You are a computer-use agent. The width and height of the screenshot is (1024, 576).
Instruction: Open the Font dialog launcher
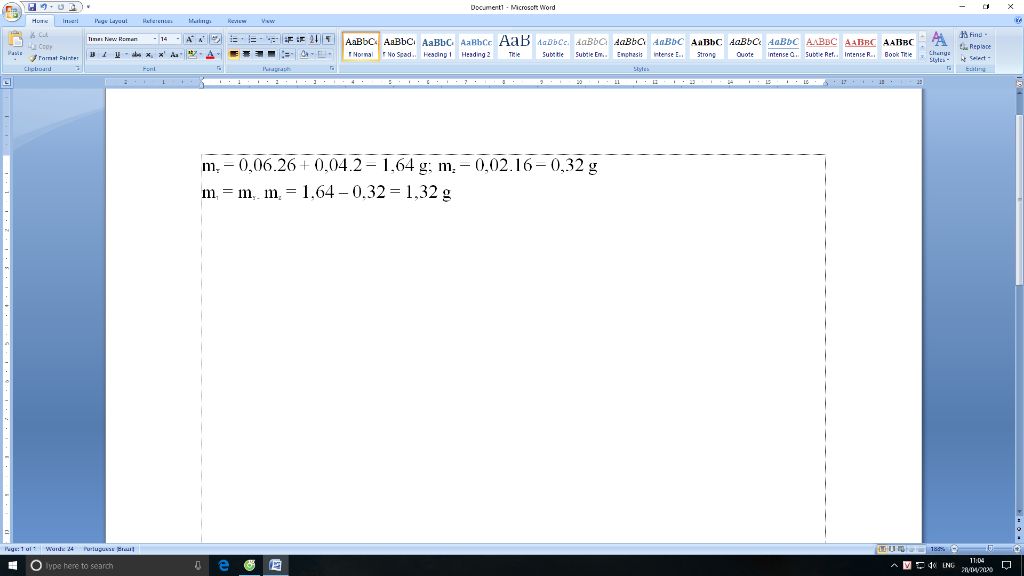point(219,69)
